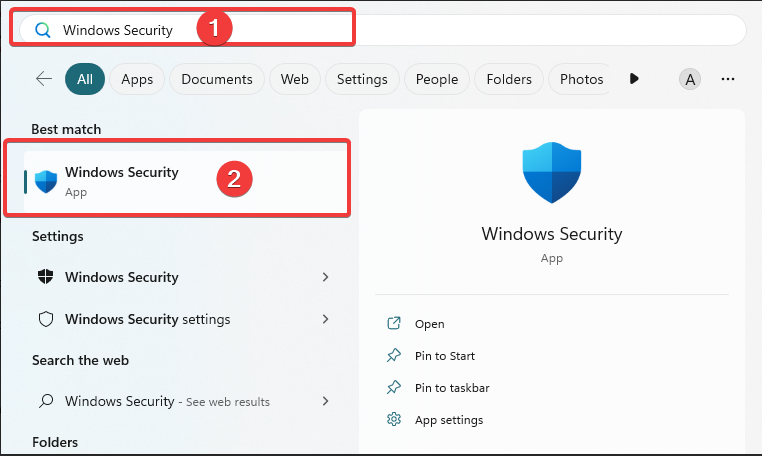The width and height of the screenshot is (762, 456).
Task: Click the web search magnifier icon
Action: click(x=46, y=401)
